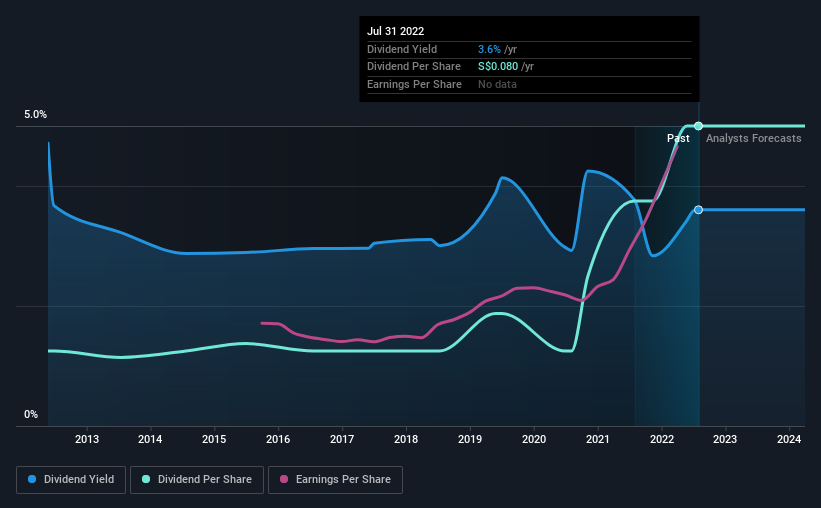Click the 5.0% y-axis label

(x=35, y=115)
